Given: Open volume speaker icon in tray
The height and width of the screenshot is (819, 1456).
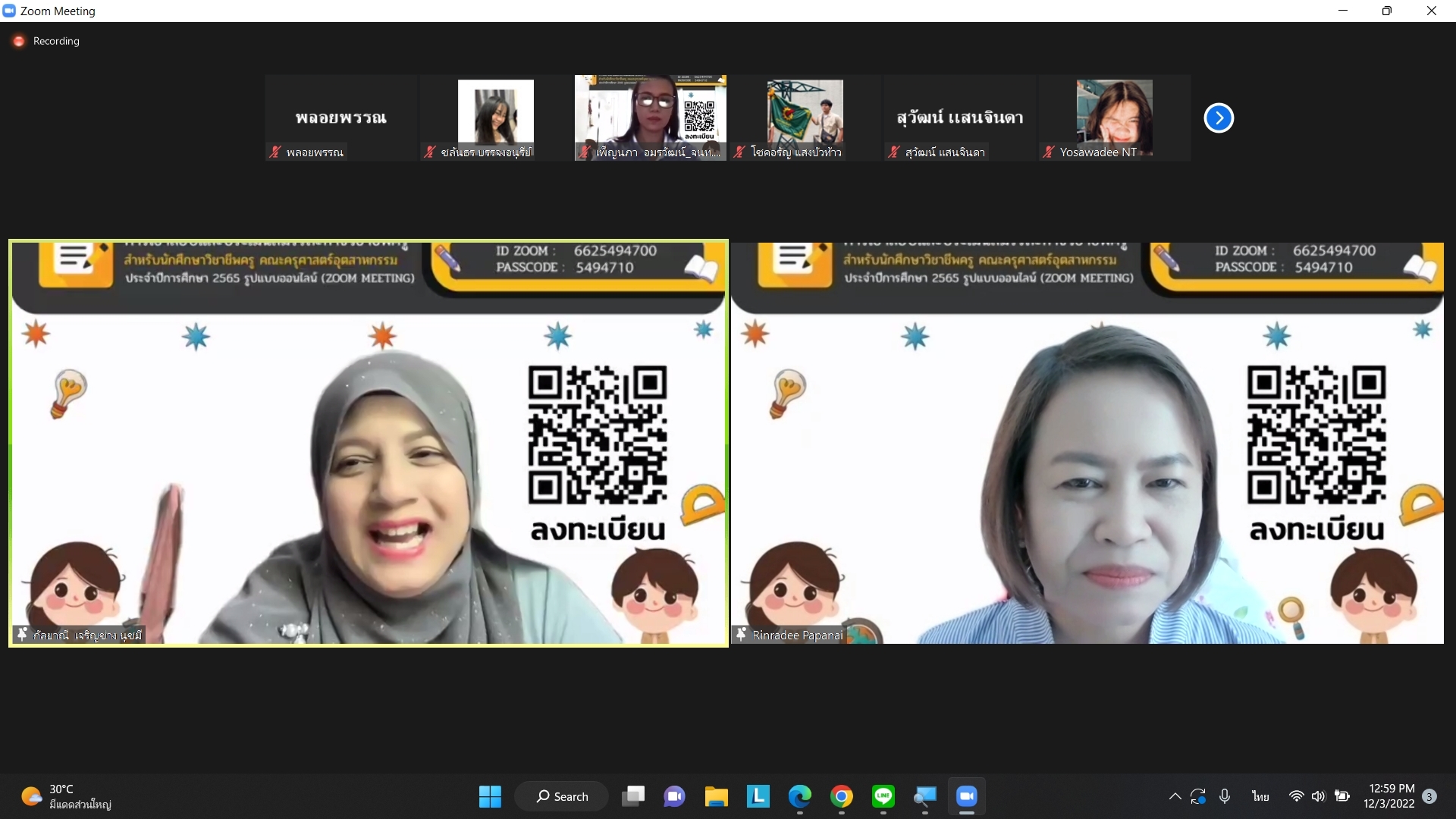Looking at the screenshot, I should click(1319, 796).
